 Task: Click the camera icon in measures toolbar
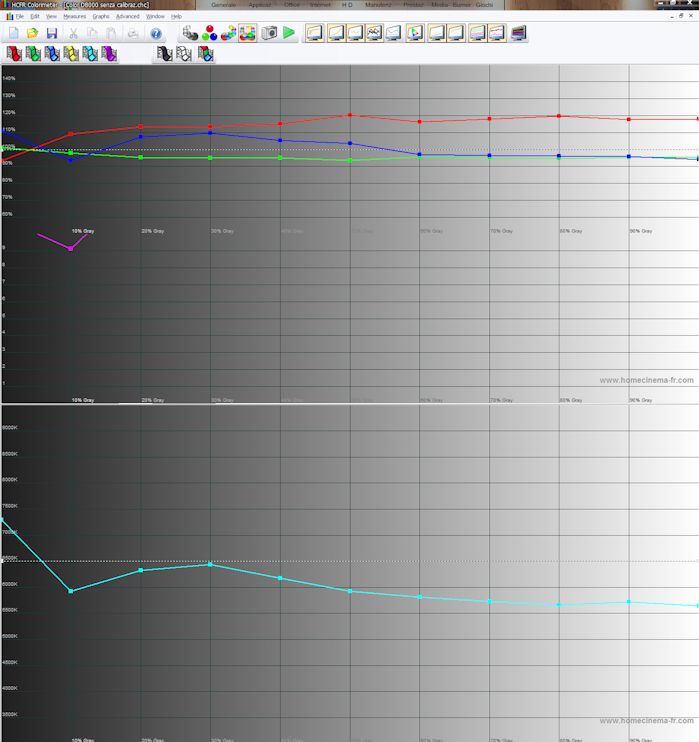pos(269,33)
